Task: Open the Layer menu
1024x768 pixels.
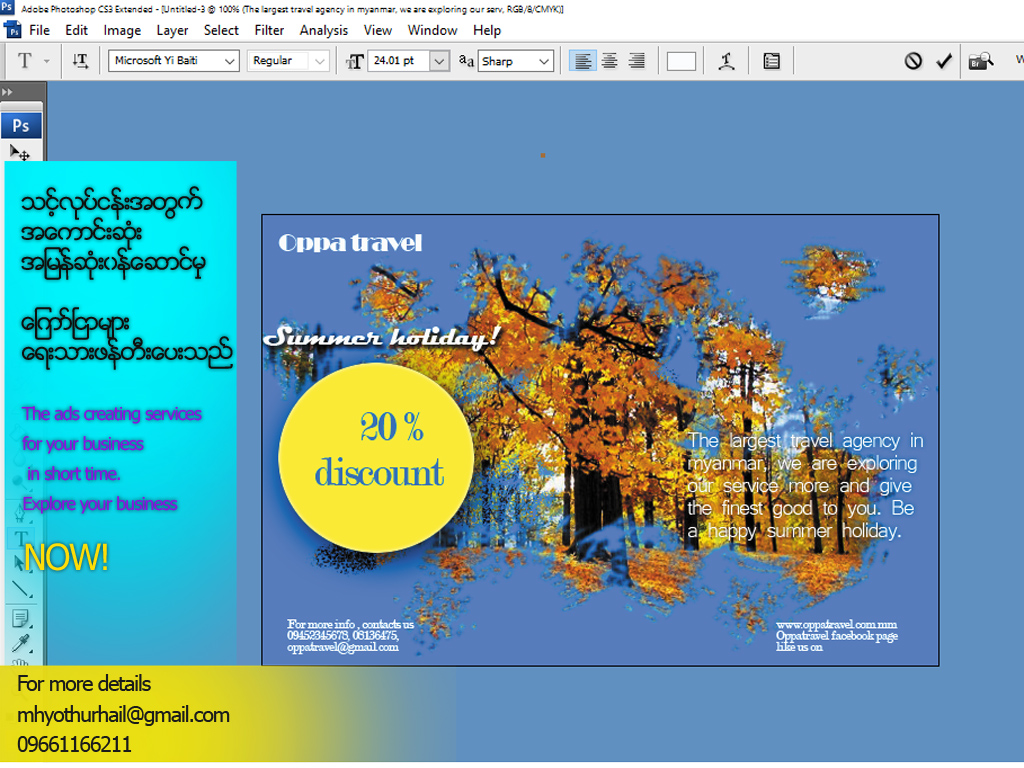Action: click(x=172, y=30)
